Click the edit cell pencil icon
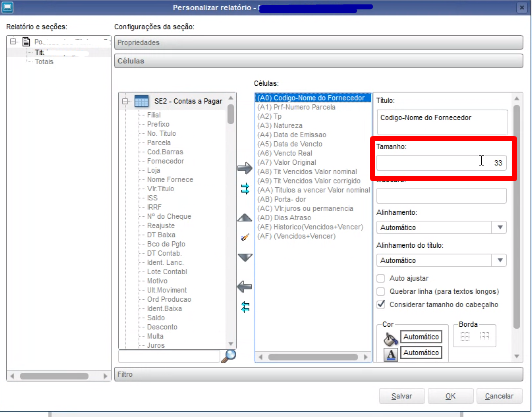The height and width of the screenshot is (417, 532). tap(245, 237)
